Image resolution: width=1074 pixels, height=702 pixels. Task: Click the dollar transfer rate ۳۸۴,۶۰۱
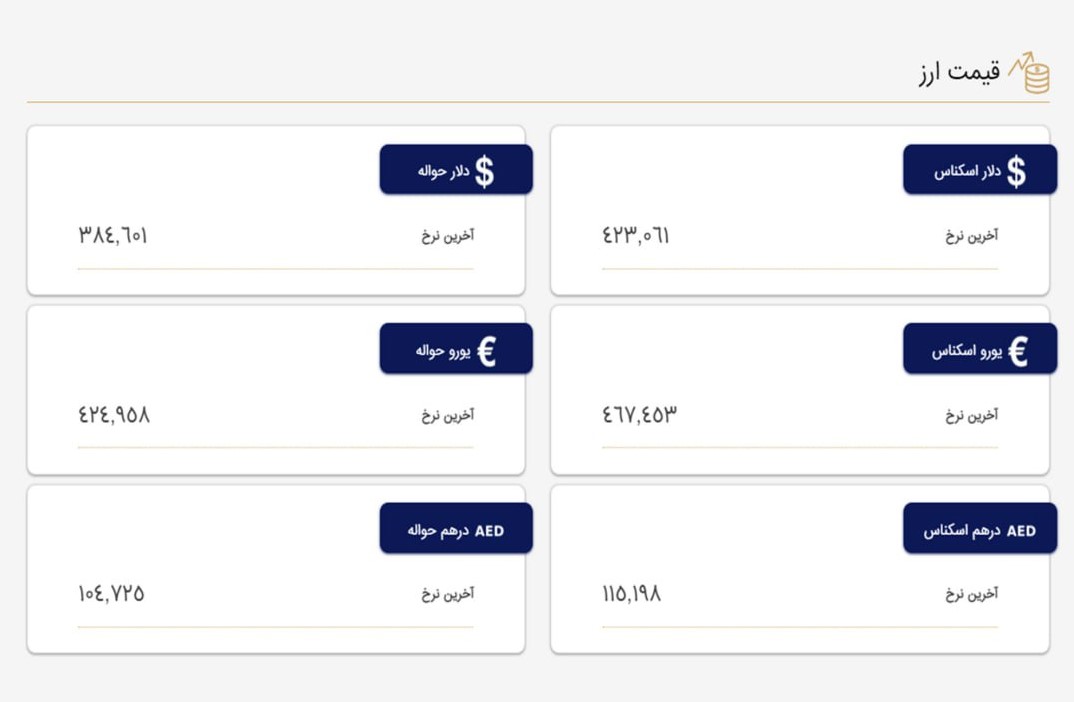(113, 236)
